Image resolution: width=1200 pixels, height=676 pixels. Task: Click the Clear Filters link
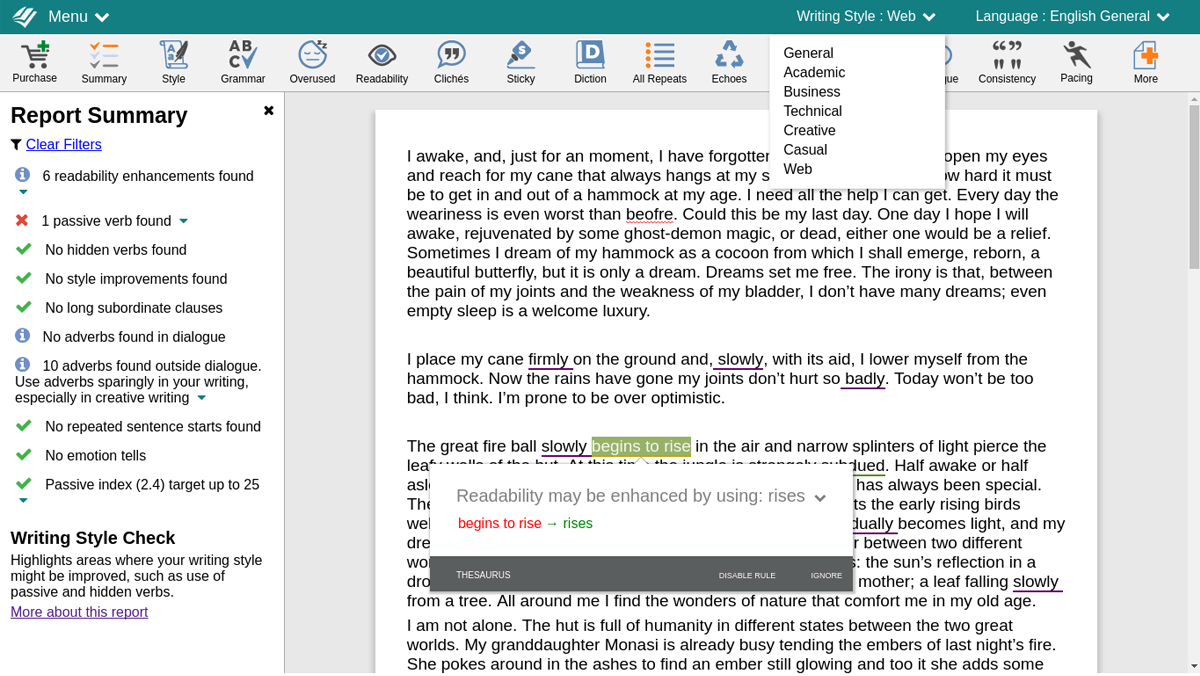tap(62, 144)
